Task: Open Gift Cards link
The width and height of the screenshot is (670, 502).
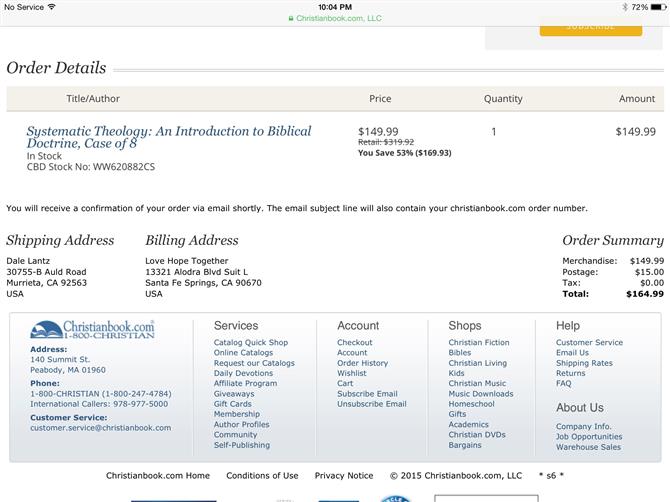Action: (232, 404)
